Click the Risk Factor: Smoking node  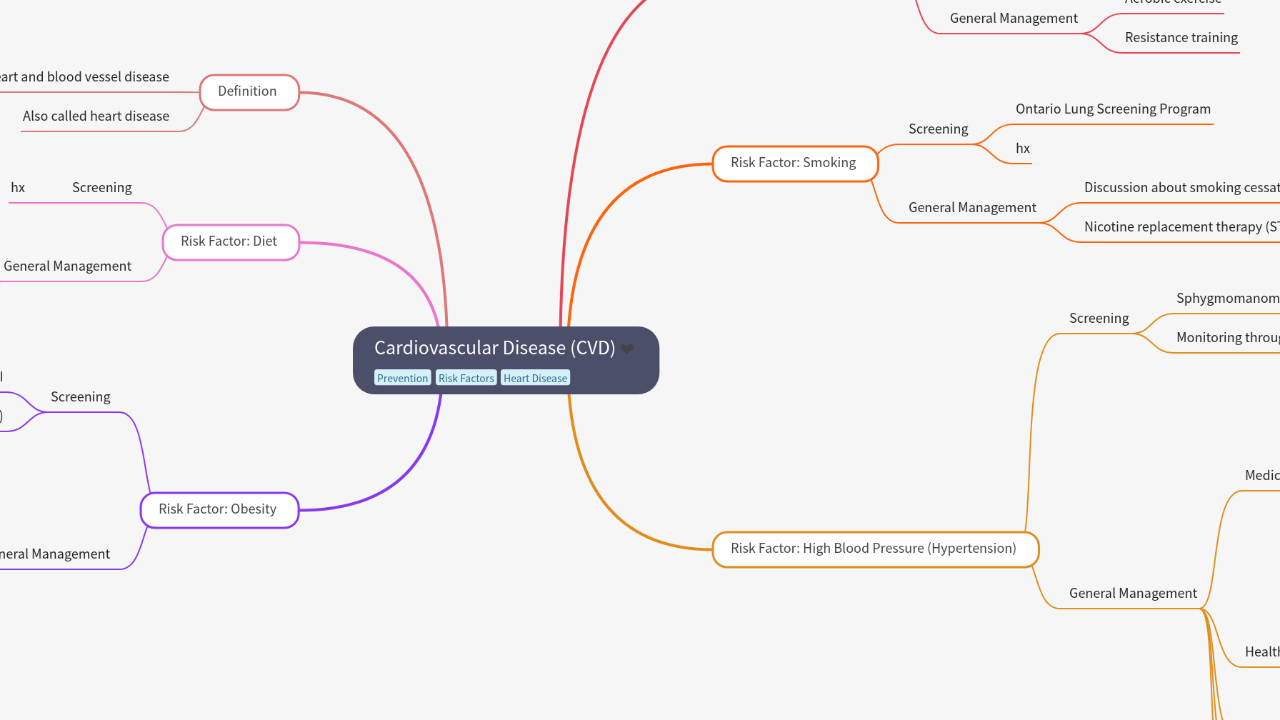(793, 163)
